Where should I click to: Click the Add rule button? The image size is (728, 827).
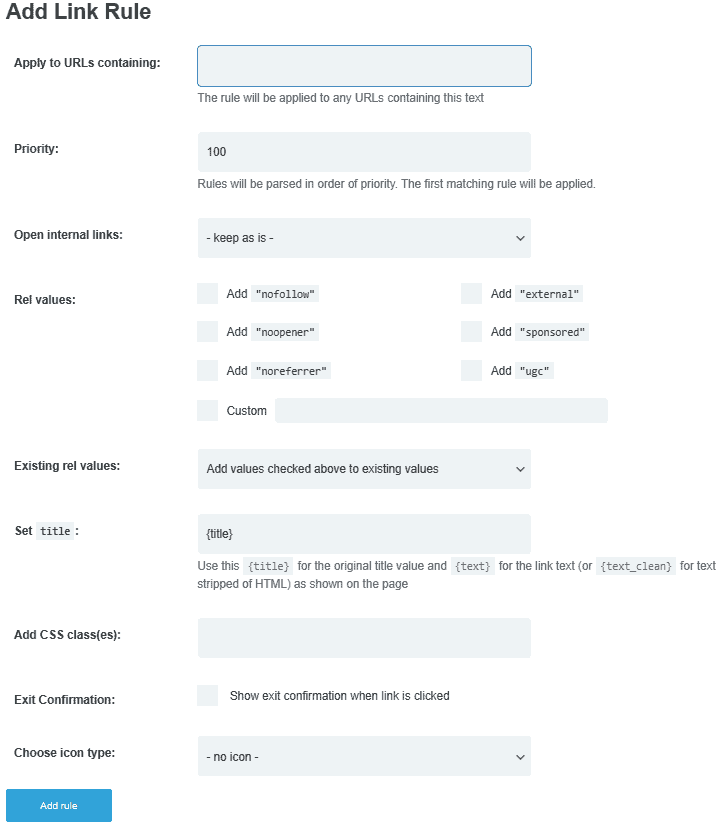click(59, 805)
